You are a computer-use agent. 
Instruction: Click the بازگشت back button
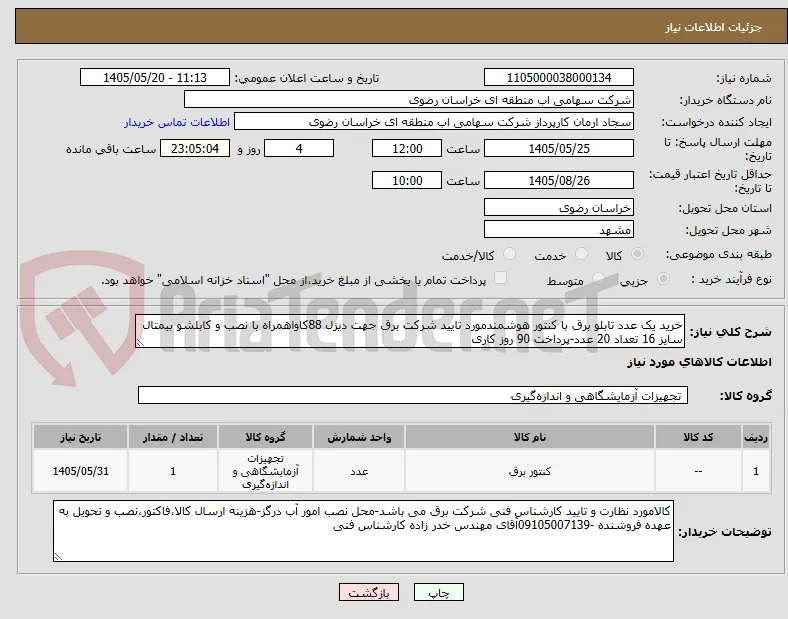369,593
